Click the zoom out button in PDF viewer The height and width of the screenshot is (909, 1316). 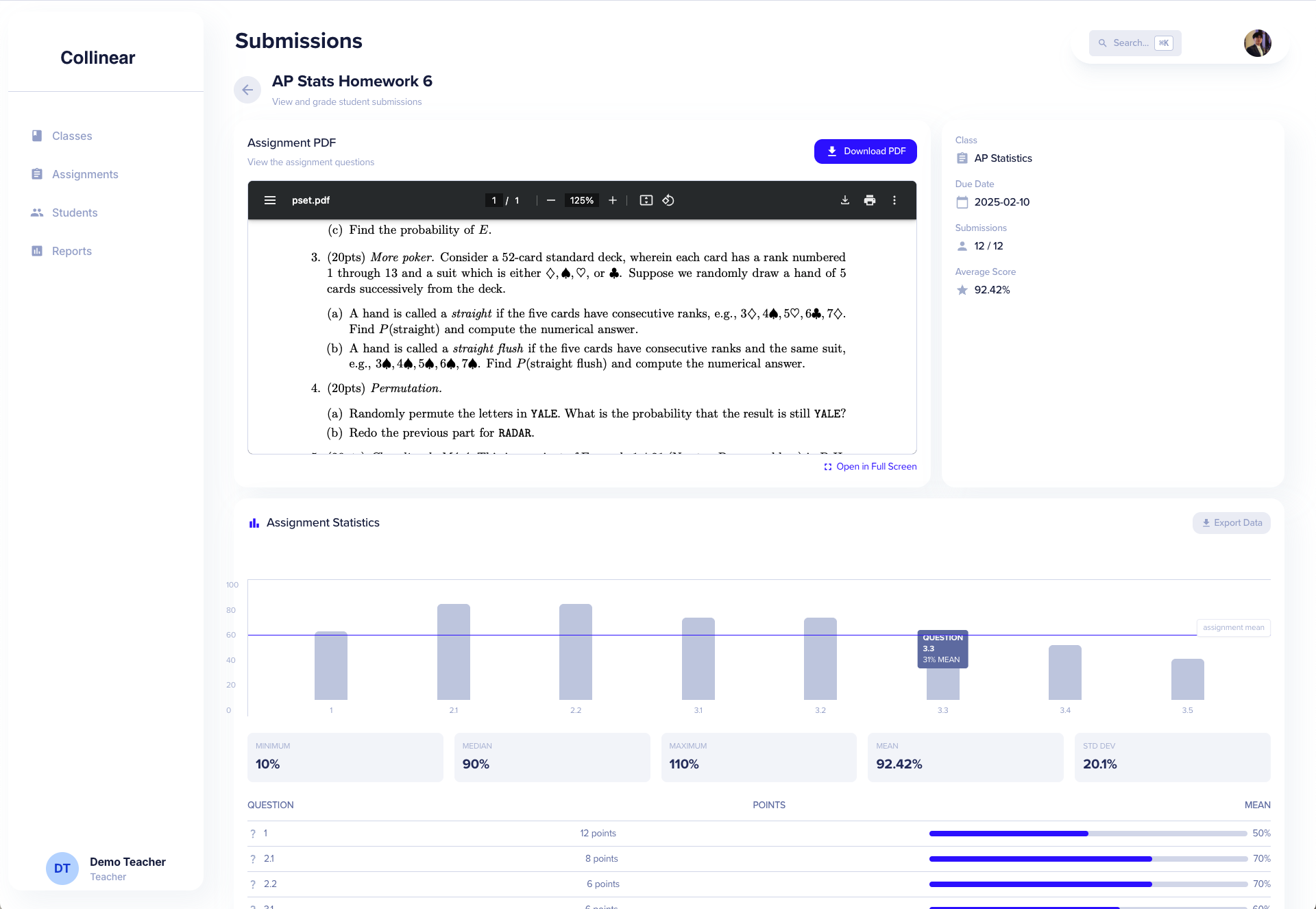point(551,200)
